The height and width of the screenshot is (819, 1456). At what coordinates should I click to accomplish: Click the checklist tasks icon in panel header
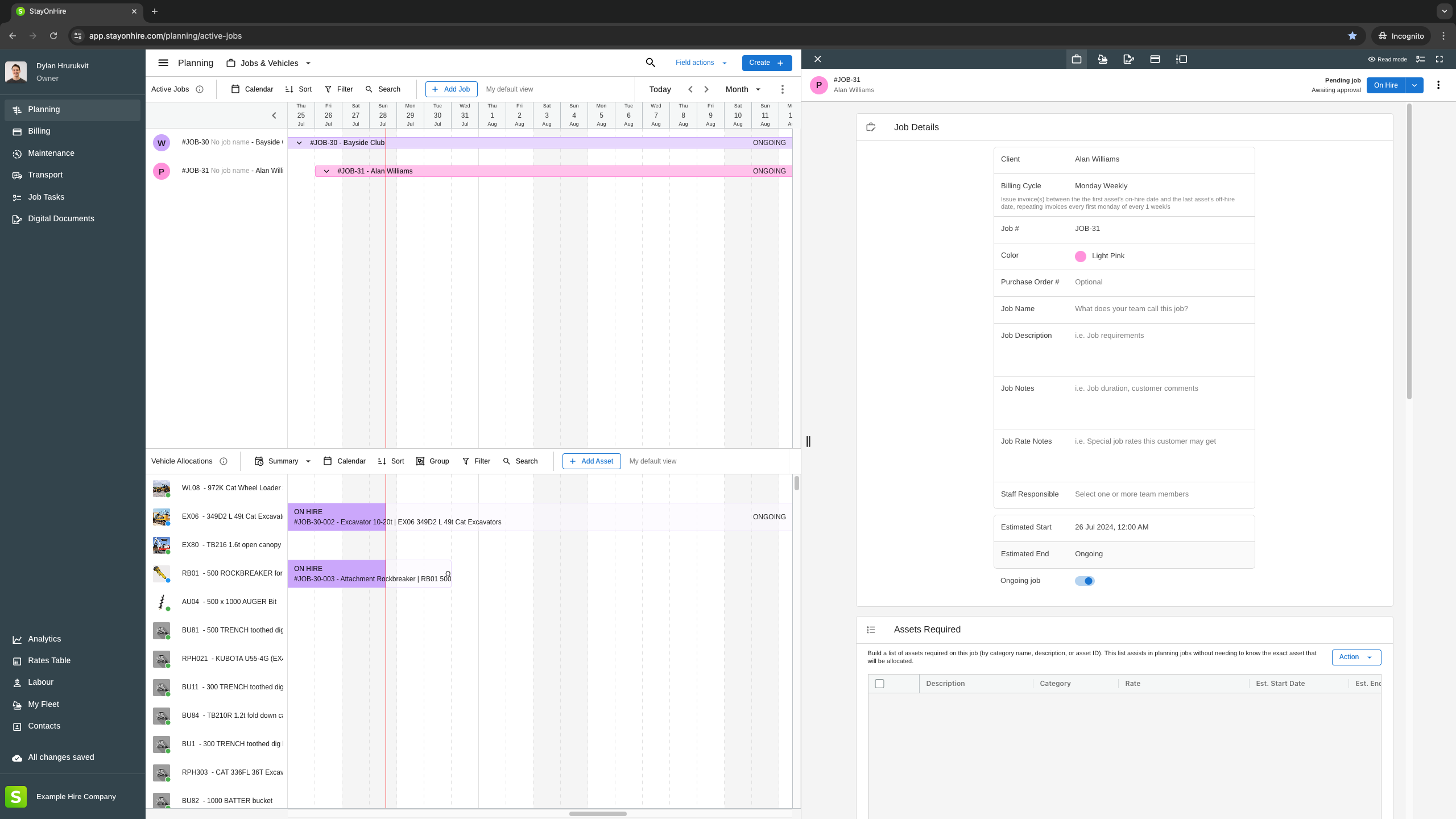click(x=1420, y=59)
